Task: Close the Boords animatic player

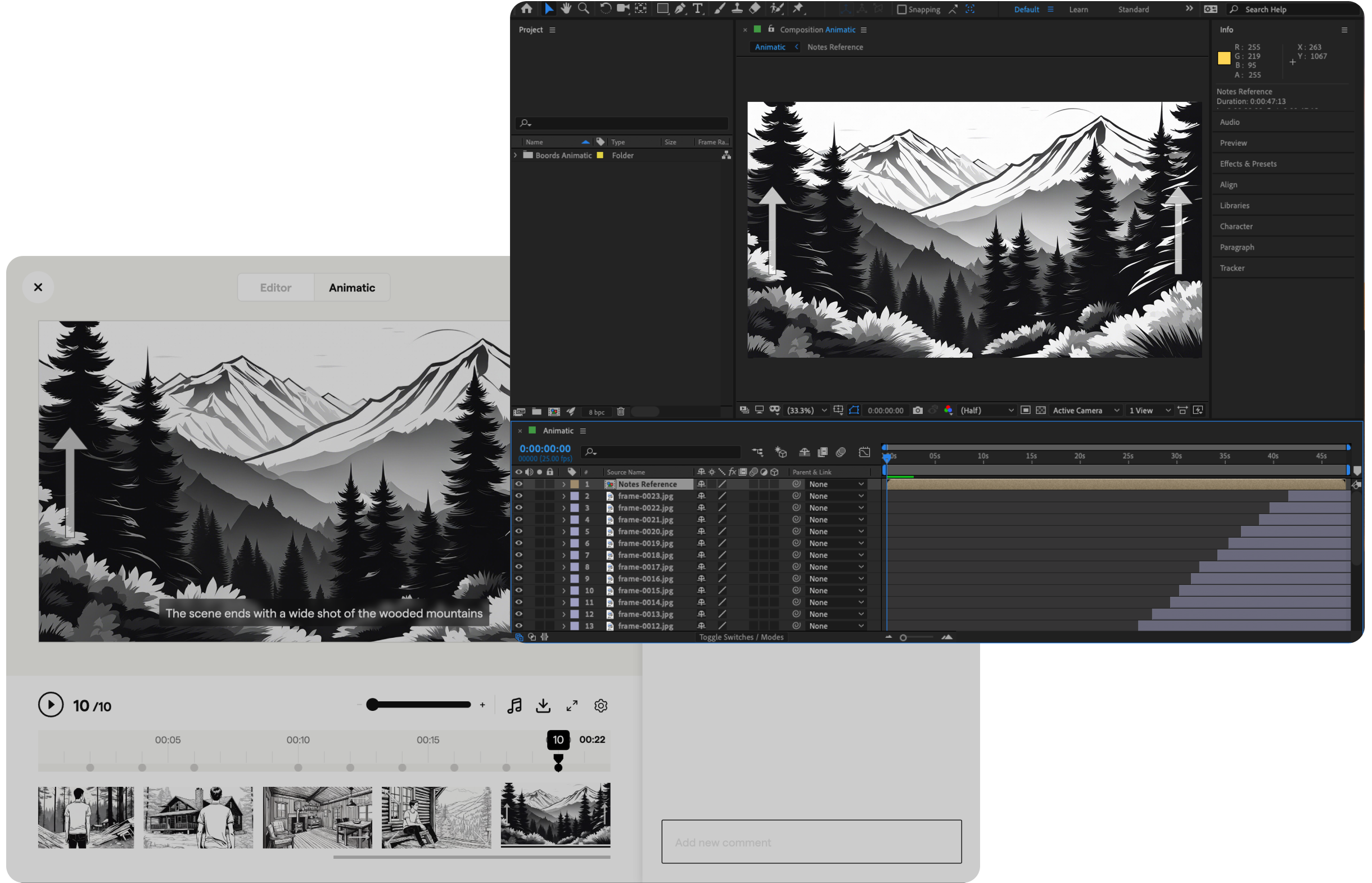Action: (x=38, y=287)
